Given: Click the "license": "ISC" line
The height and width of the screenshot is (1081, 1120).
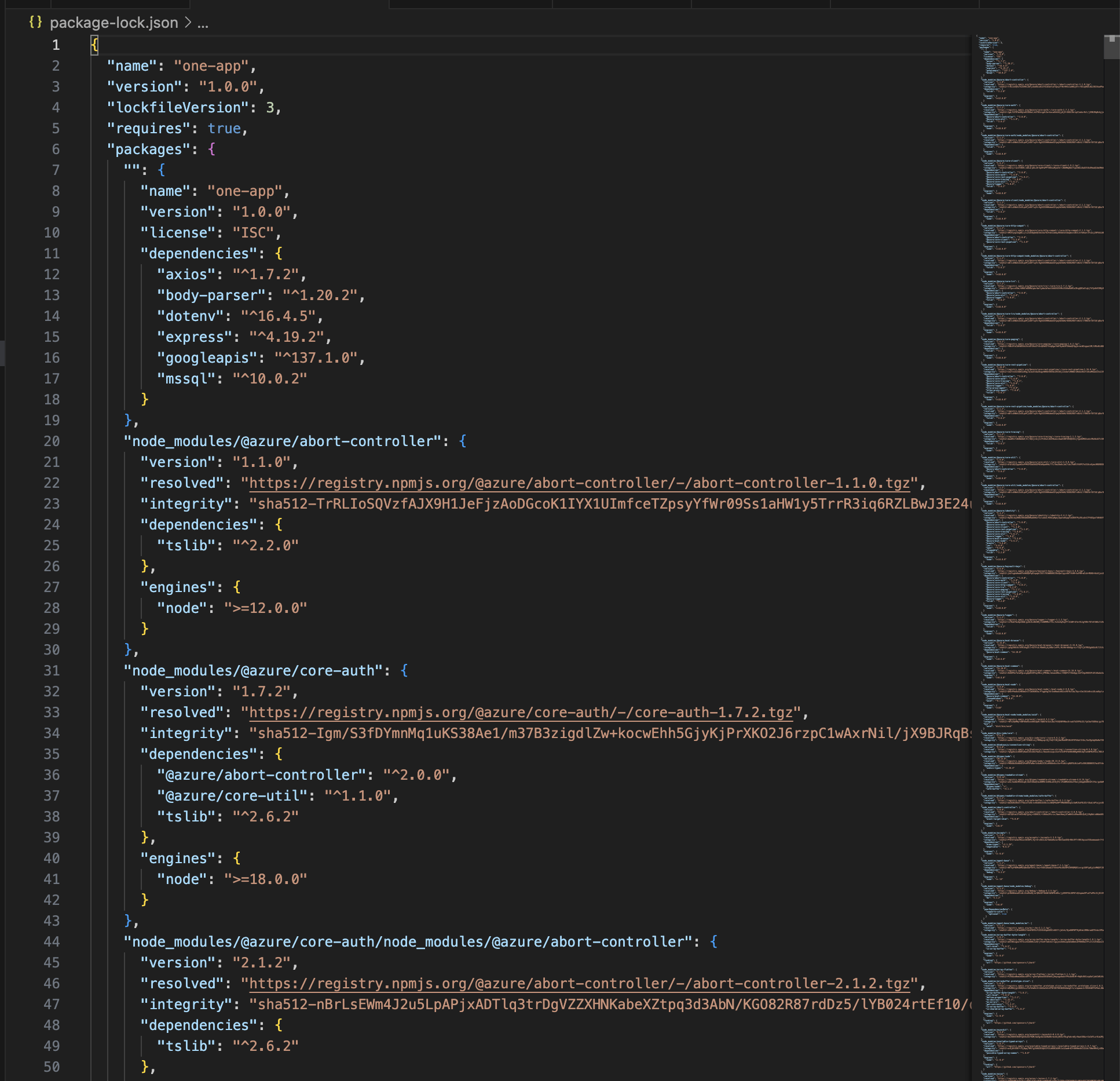Looking at the screenshot, I should tap(211, 232).
